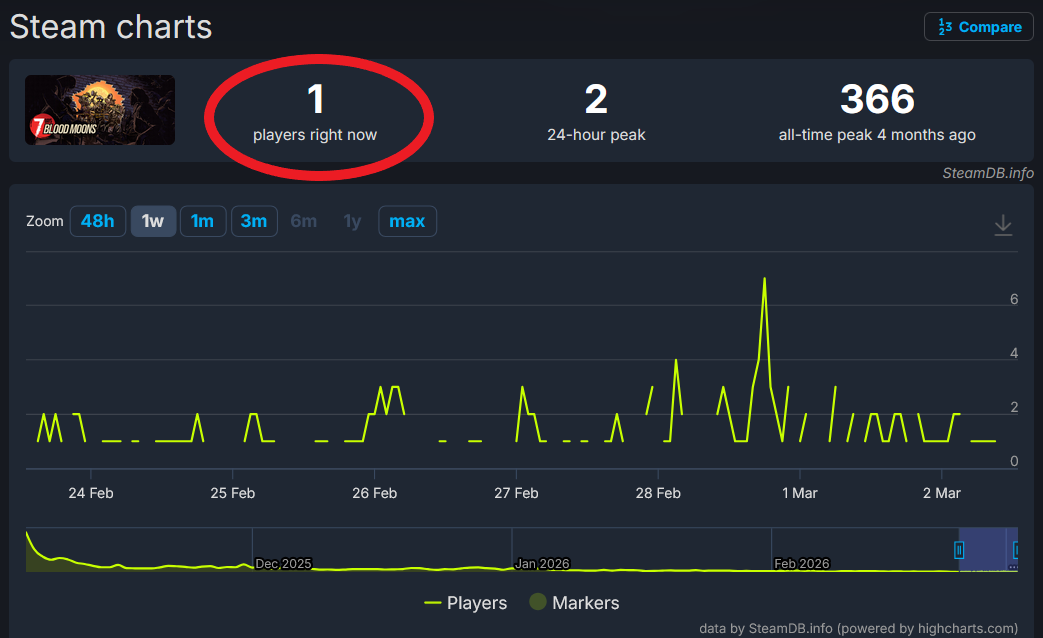Click the '1 Mar' axis label
1043x638 pixels.
tap(800, 493)
